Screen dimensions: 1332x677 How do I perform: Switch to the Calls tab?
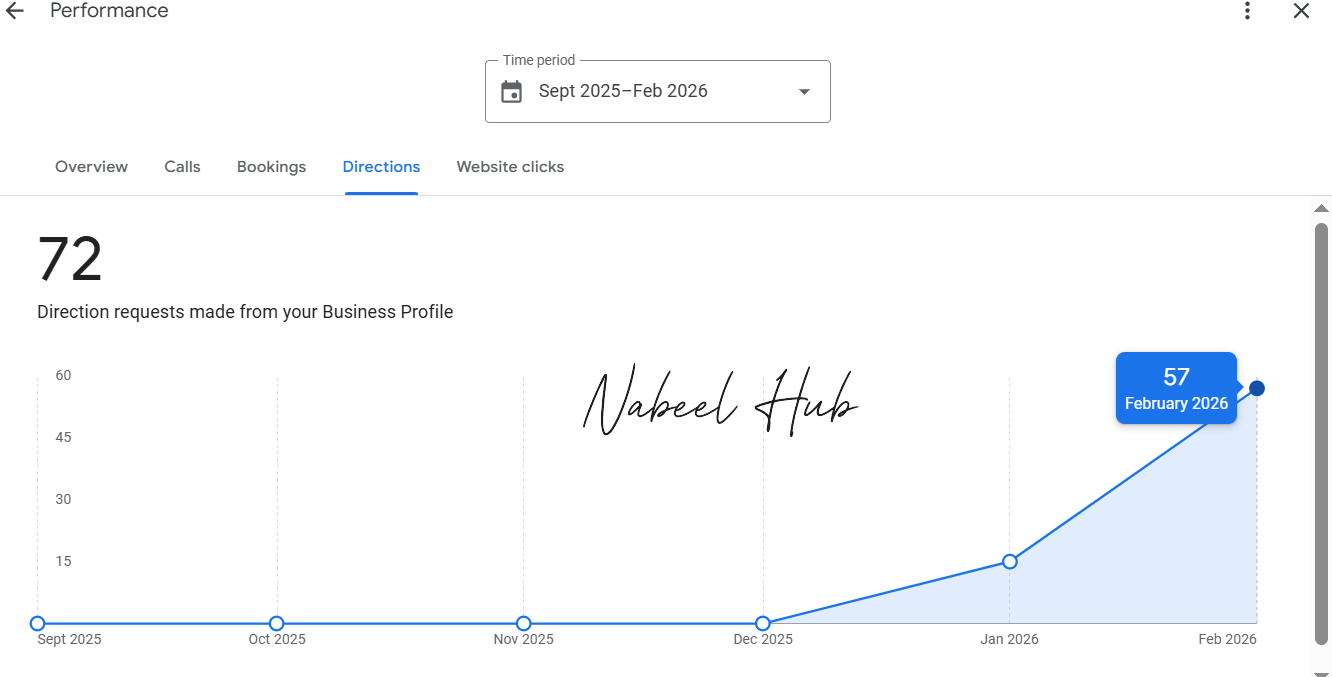[x=182, y=167]
